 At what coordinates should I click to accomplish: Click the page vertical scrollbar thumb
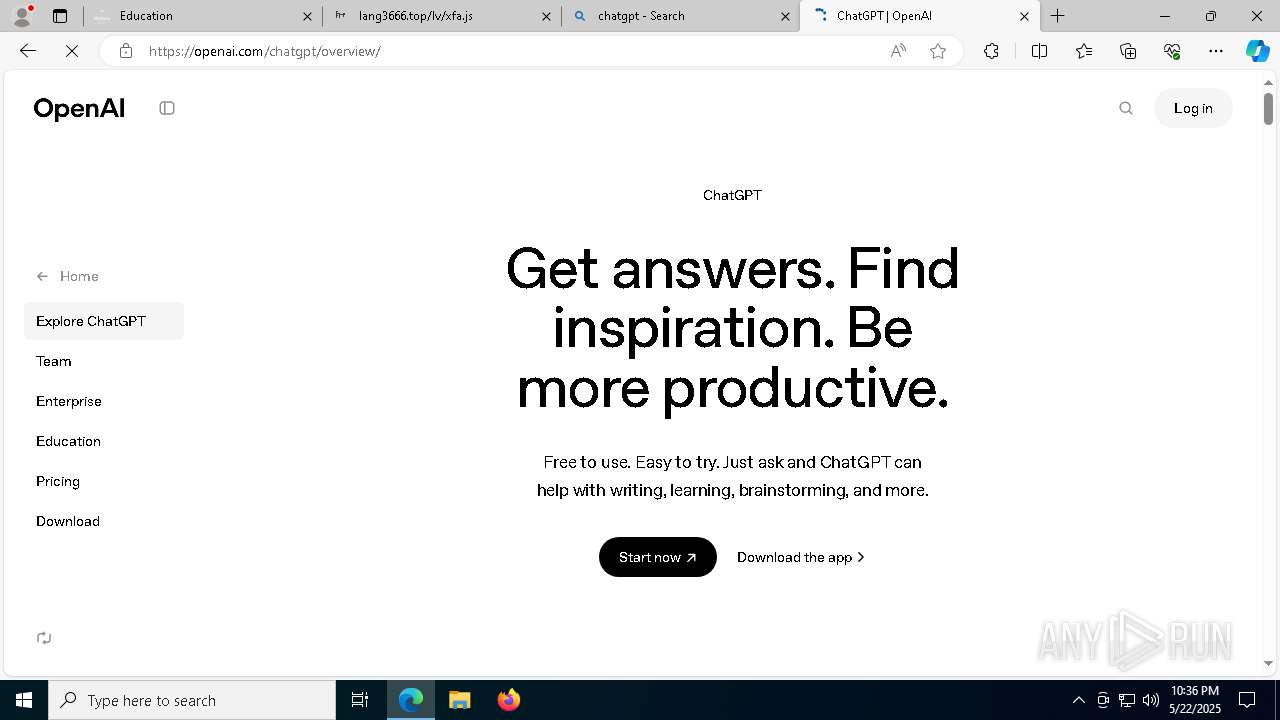click(1268, 108)
